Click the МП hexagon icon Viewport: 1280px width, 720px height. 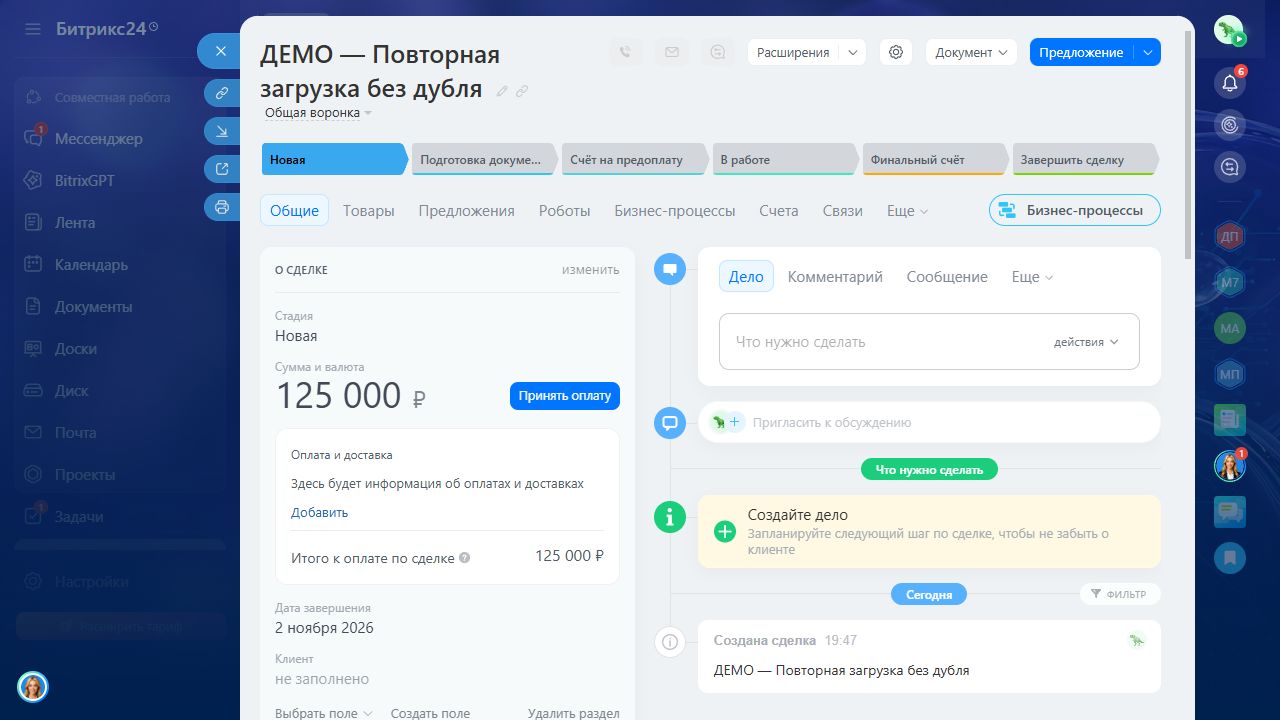pyautogui.click(x=1230, y=374)
